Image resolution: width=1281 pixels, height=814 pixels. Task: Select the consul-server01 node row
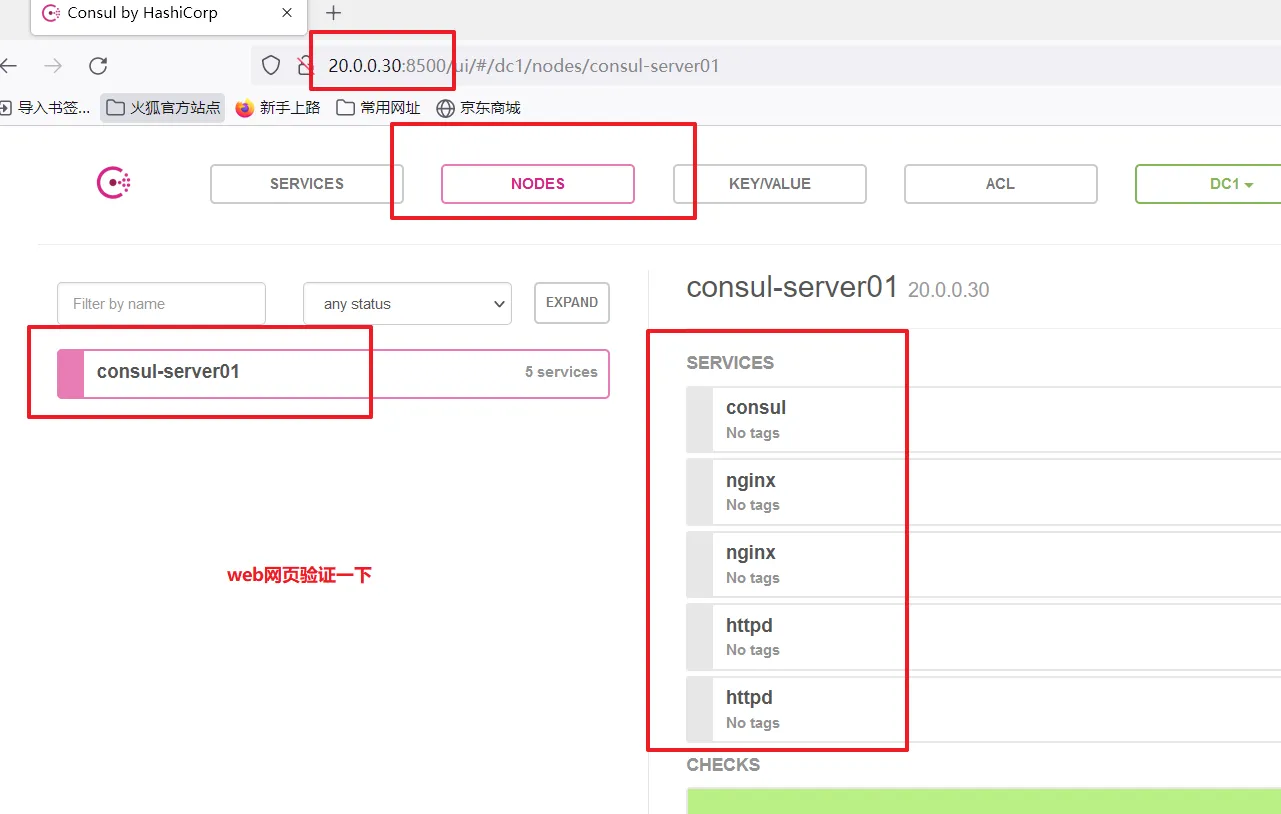click(x=333, y=373)
